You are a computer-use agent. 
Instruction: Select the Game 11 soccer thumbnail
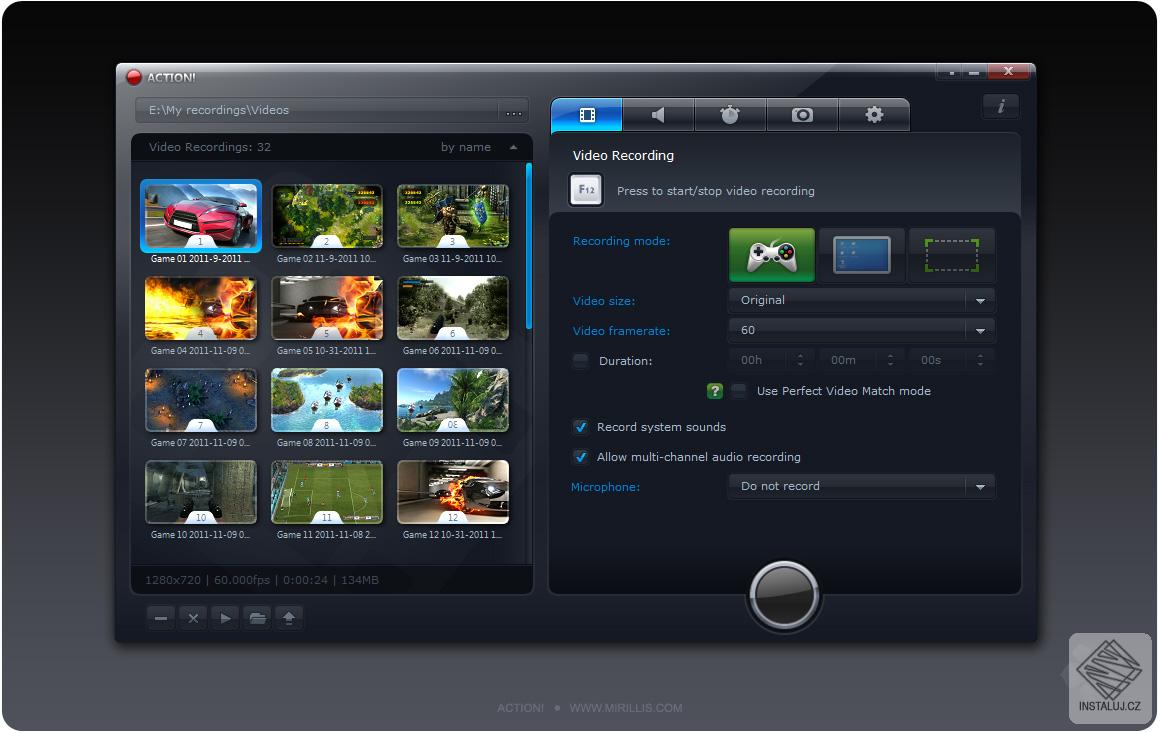[x=327, y=492]
